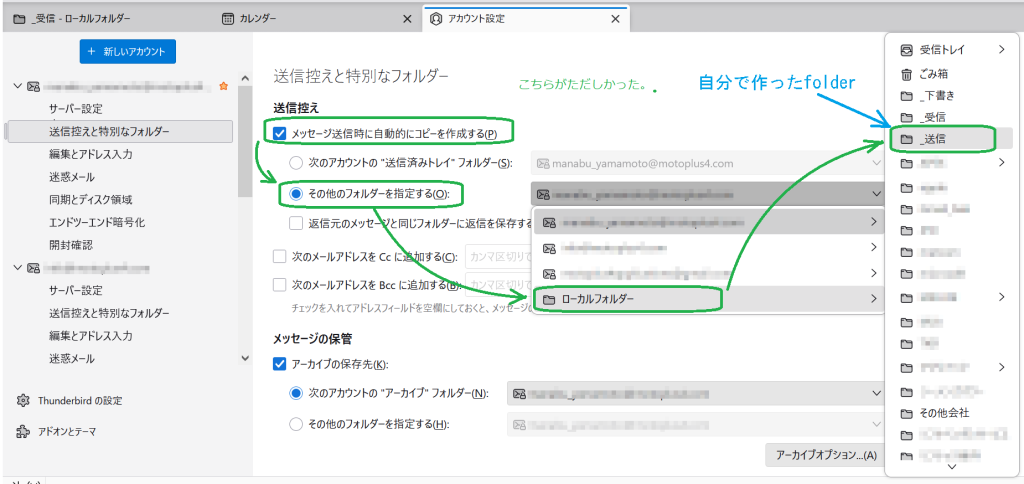Expand the 受信トレイ submenu arrow

pos(1001,50)
